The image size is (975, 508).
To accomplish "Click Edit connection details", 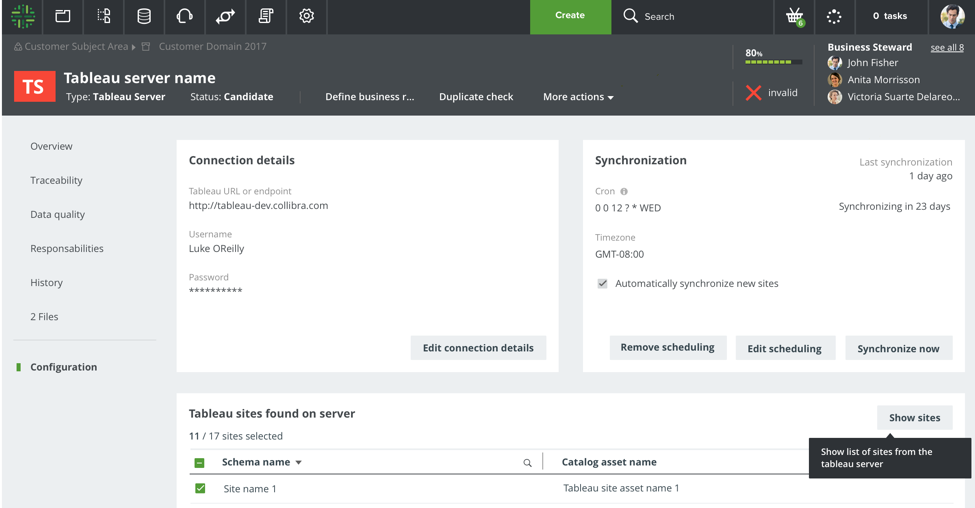I will pos(478,348).
